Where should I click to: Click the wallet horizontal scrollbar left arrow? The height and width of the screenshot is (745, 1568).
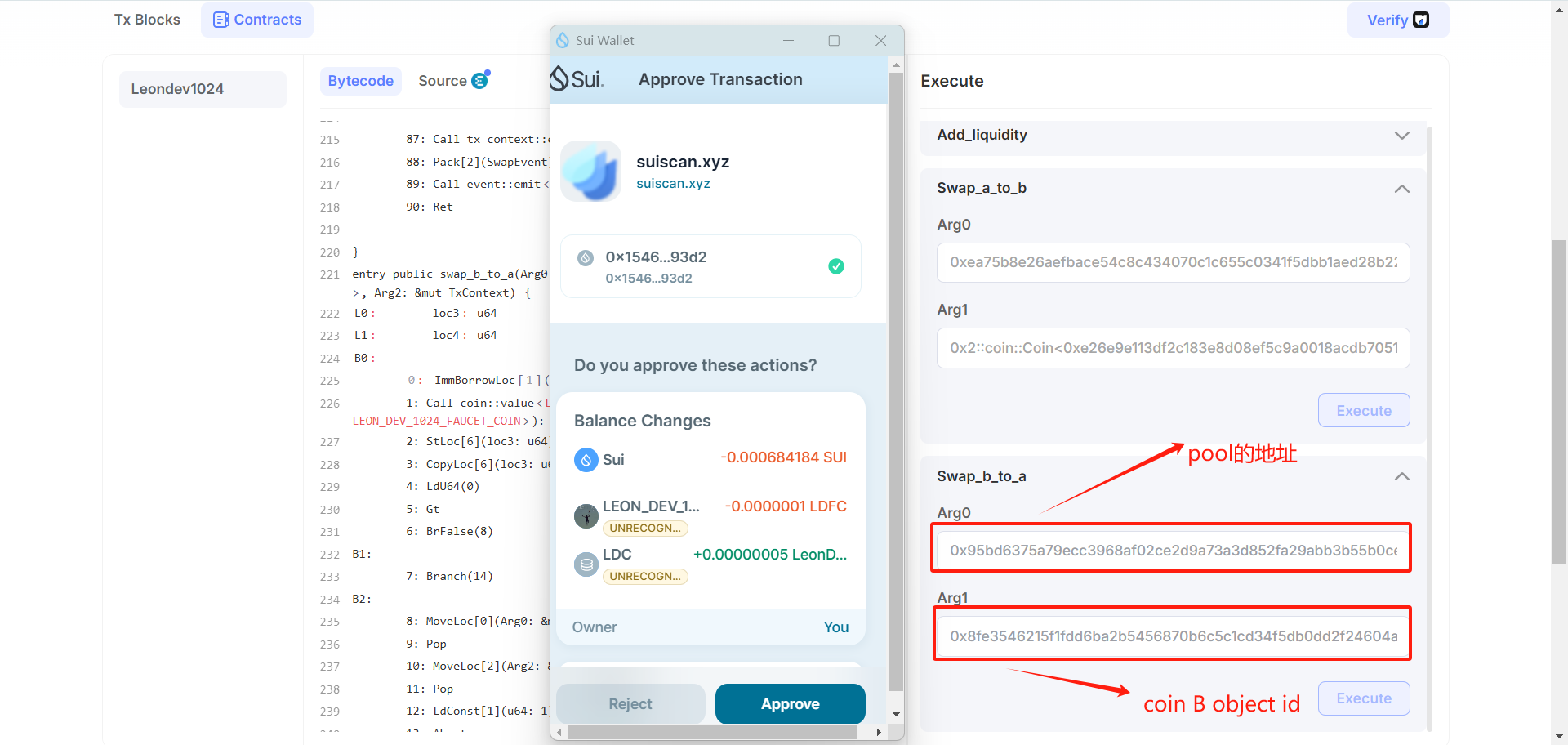pyautogui.click(x=559, y=732)
